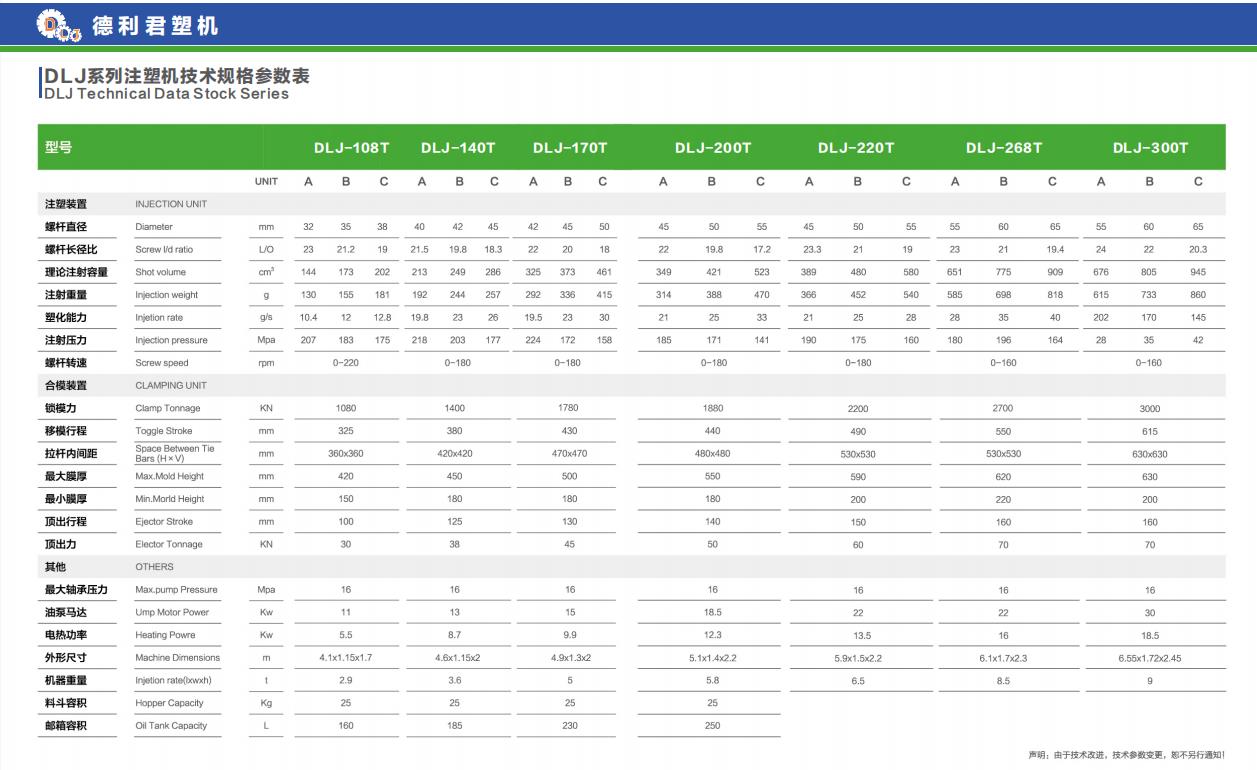The width and height of the screenshot is (1257, 770).
Task: Click the rpm unit cell
Action: [x=266, y=363]
